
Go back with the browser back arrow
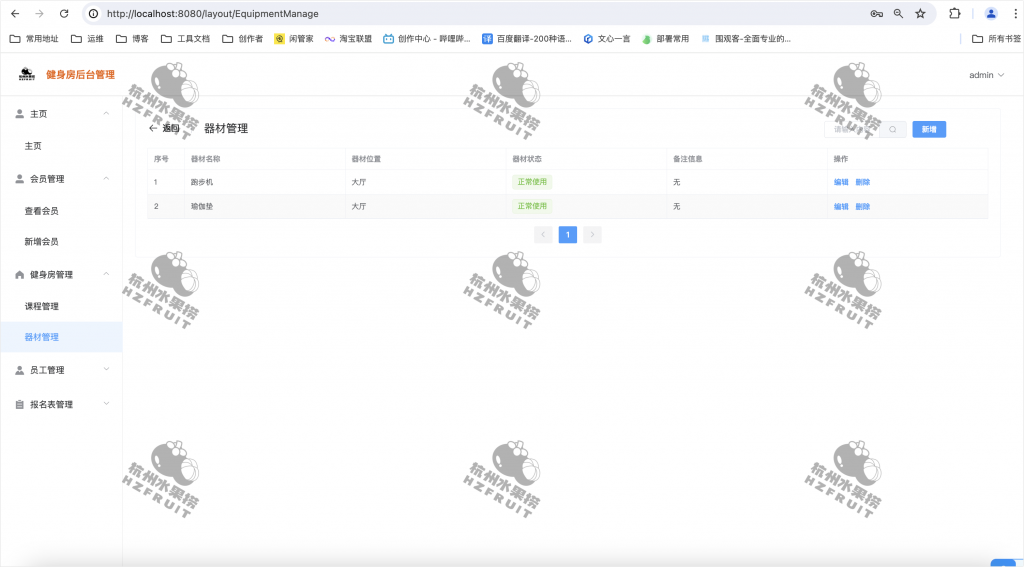click(x=16, y=14)
